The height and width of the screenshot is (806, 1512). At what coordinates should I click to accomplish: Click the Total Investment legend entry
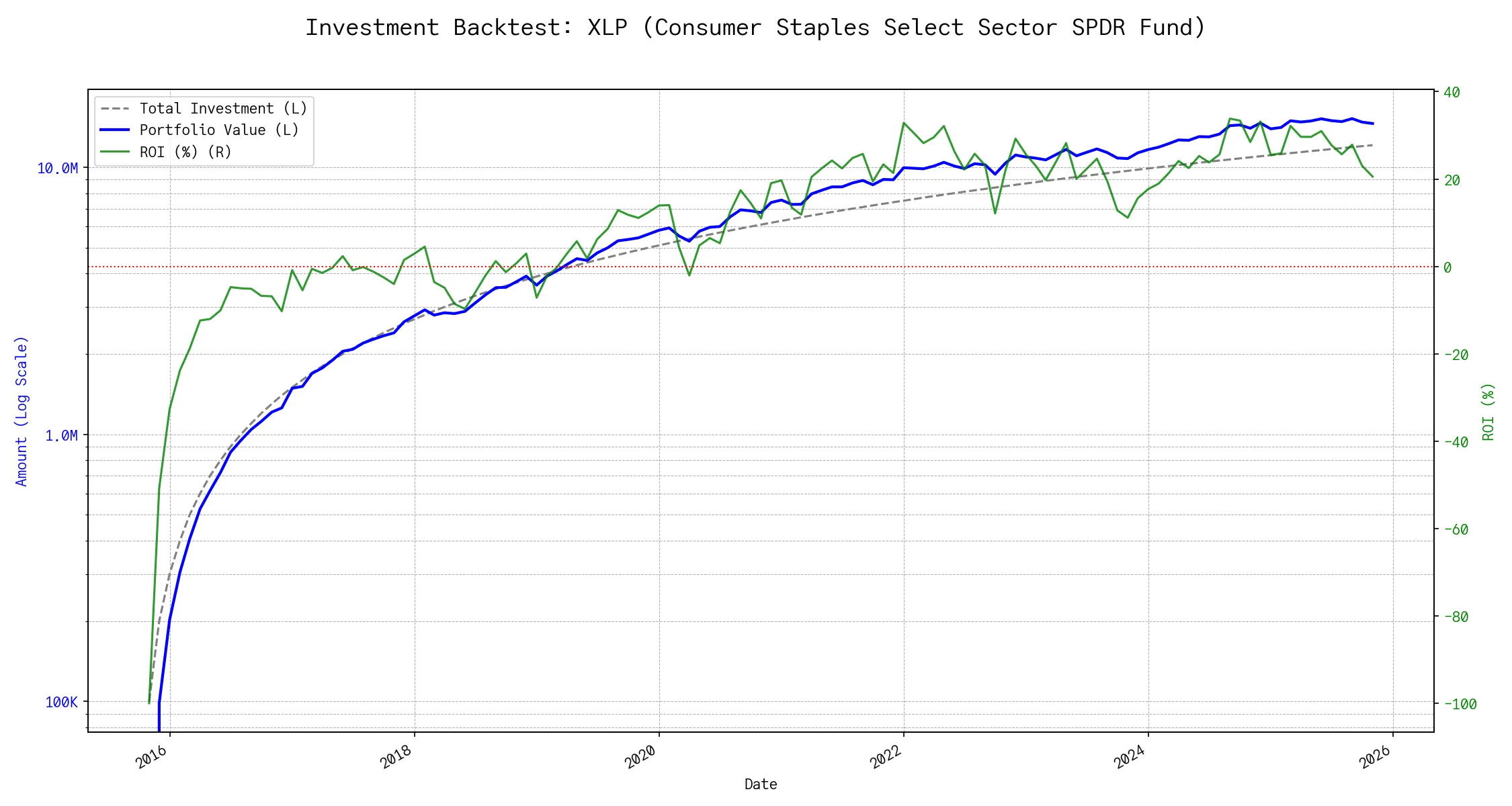223,109
